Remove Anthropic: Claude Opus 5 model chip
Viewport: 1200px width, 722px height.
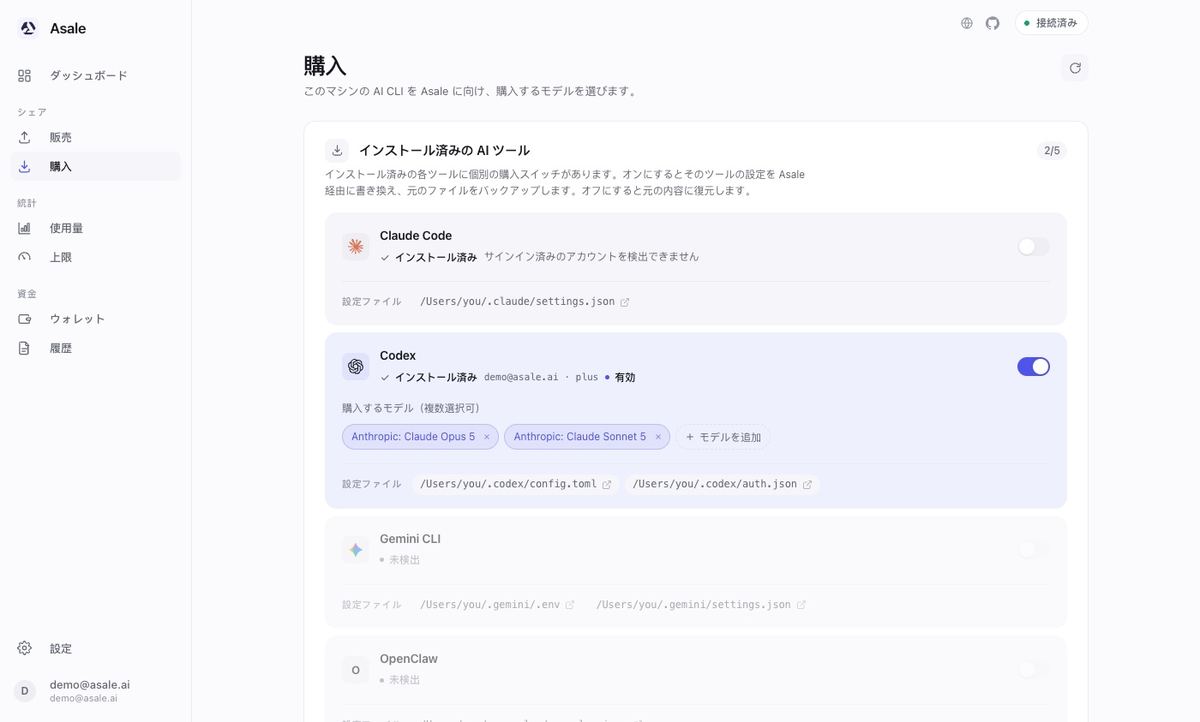487,437
